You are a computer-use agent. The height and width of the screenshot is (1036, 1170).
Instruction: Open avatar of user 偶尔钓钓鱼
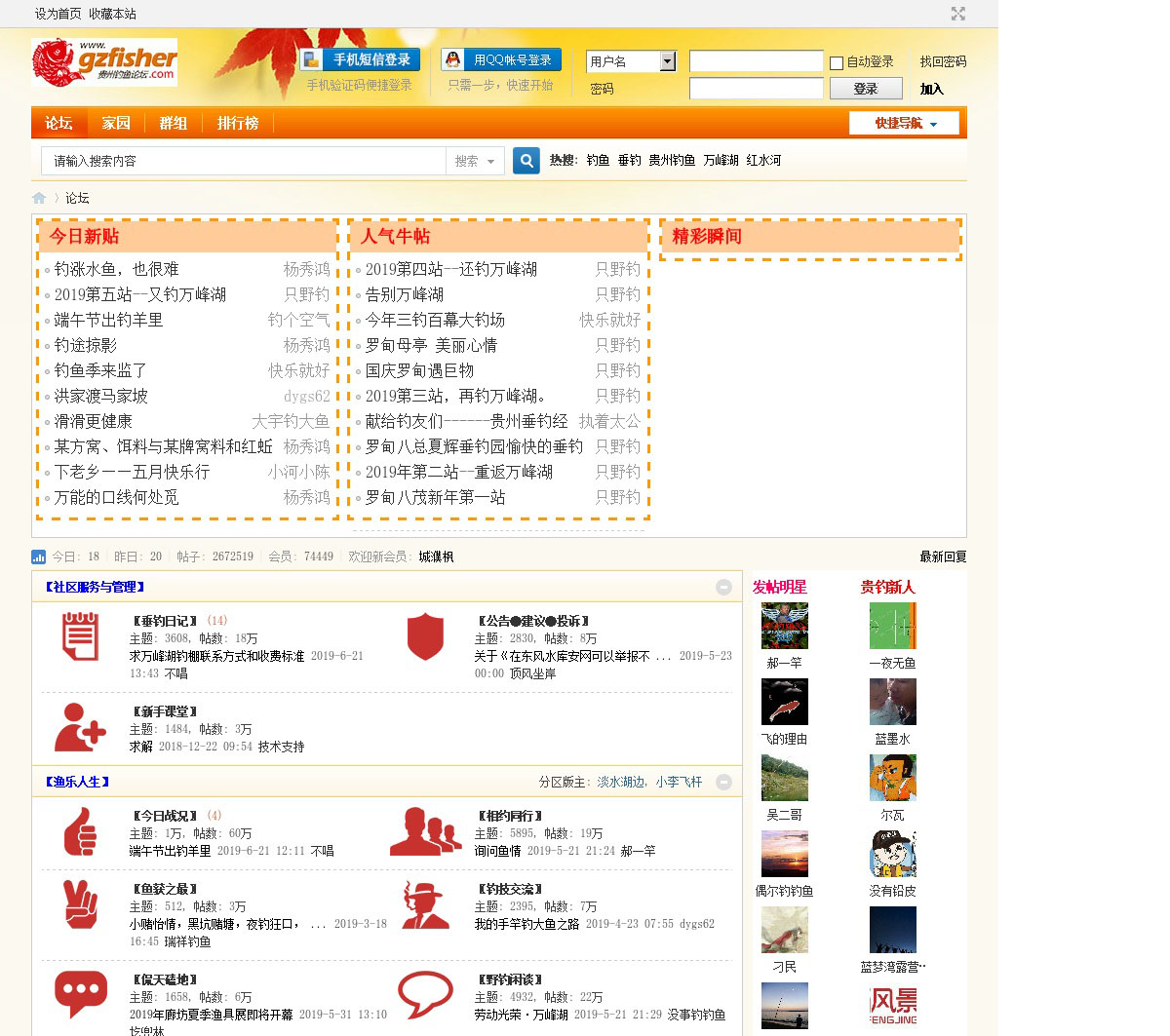(785, 854)
